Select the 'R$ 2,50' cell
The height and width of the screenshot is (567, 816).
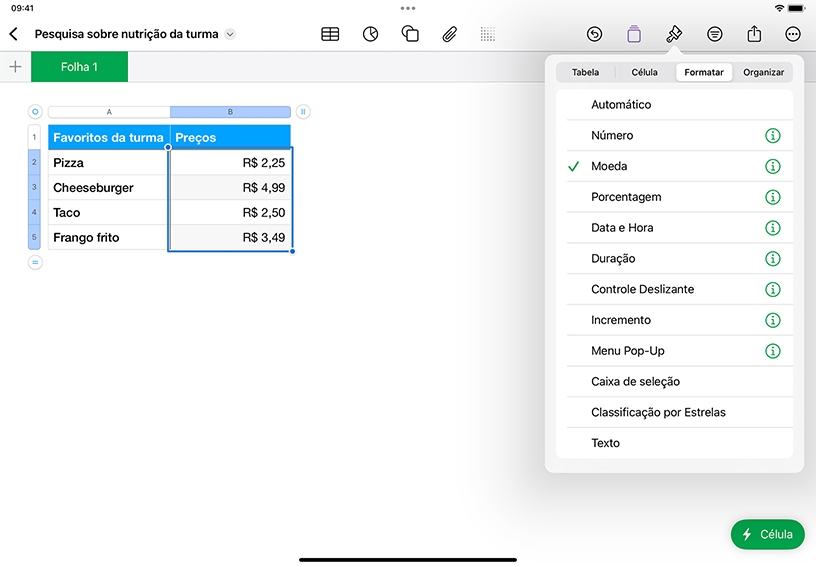[230, 212]
